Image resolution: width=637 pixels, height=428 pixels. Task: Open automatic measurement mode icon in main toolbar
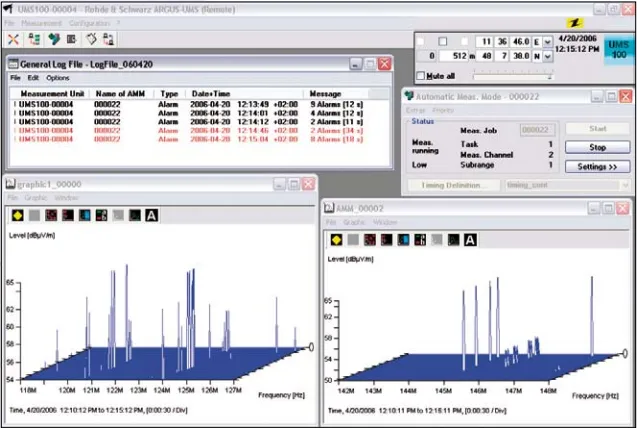coord(54,39)
